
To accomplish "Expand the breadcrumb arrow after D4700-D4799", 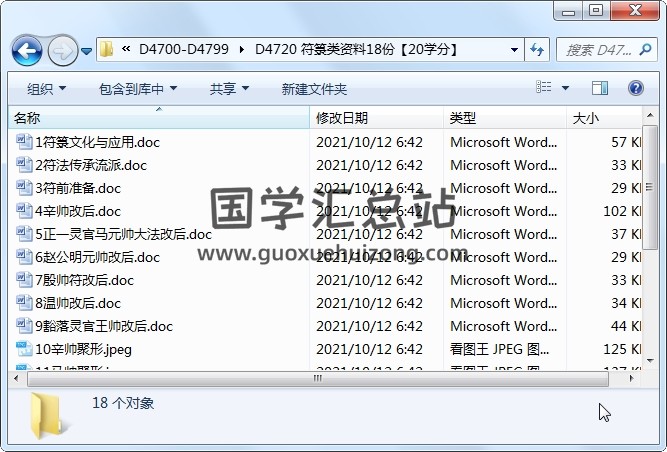I will (242, 50).
